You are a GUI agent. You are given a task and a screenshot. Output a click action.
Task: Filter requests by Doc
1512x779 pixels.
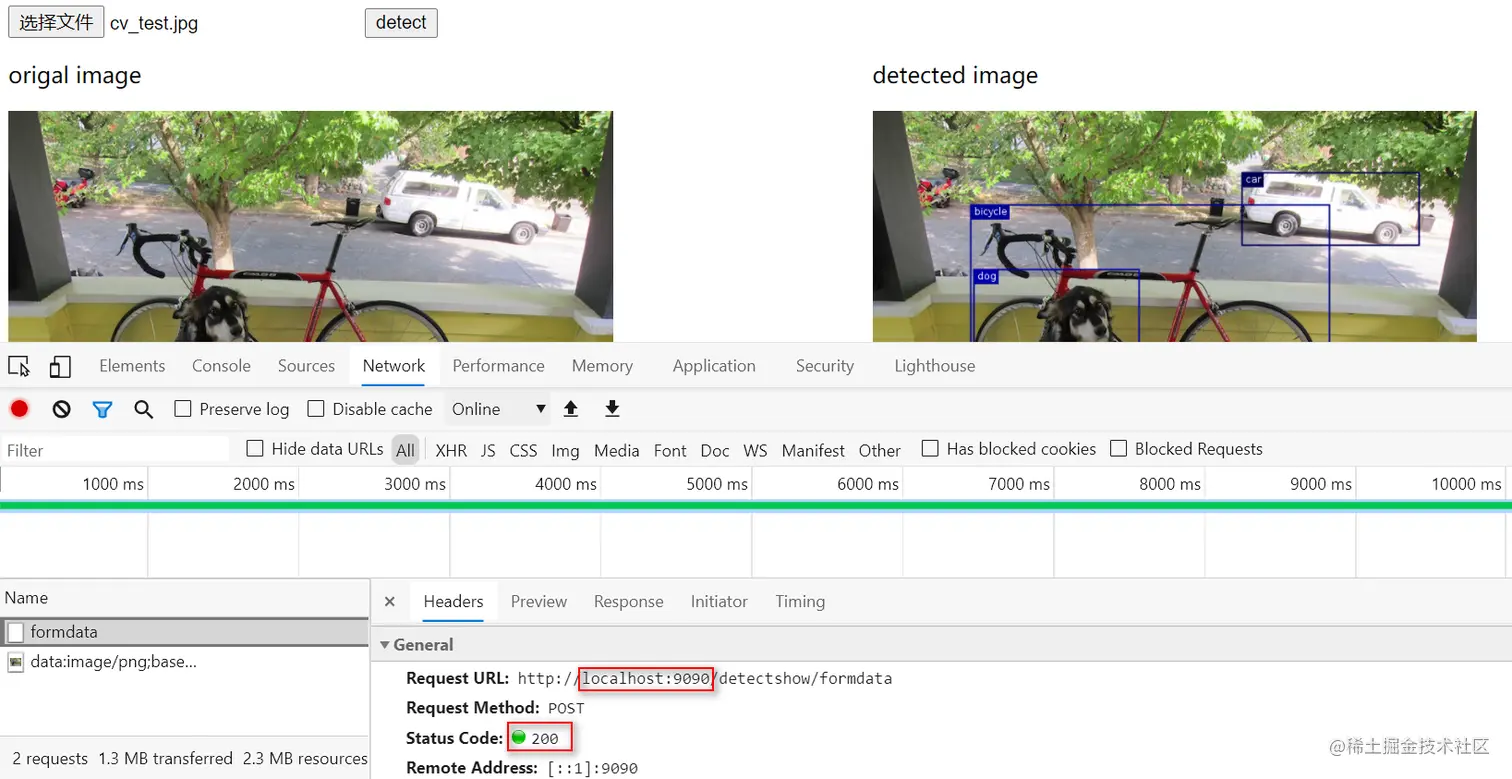pyautogui.click(x=715, y=451)
